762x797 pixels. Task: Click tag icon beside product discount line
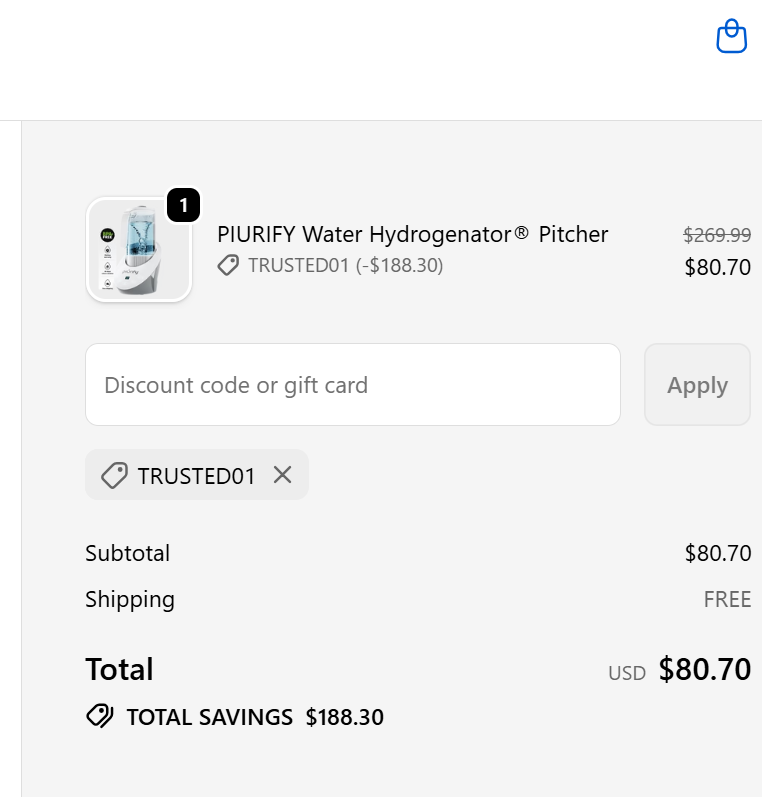coord(229,265)
